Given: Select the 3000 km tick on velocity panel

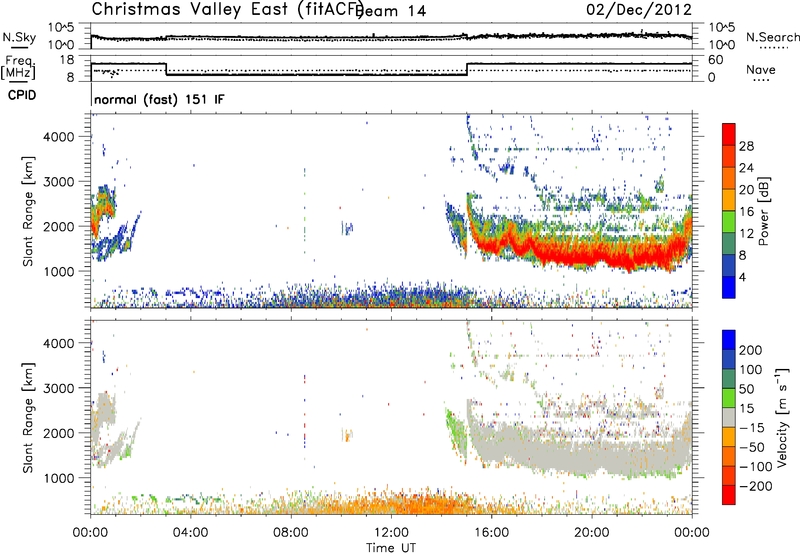Looking at the screenshot, I should (x=59, y=388).
